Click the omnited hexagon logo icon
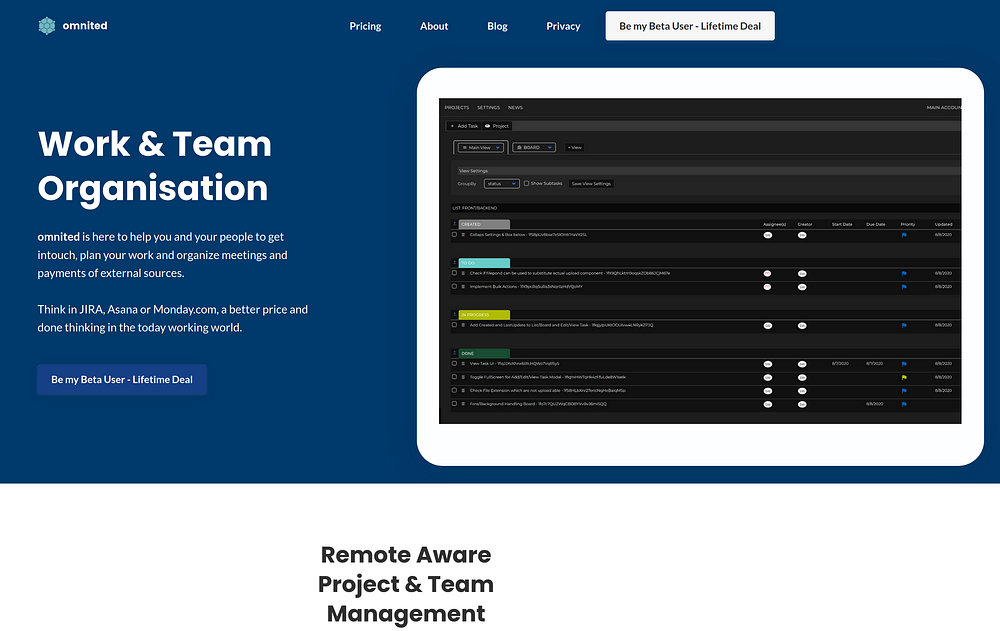Screen dimensions: 1000x631 click(x=47, y=26)
